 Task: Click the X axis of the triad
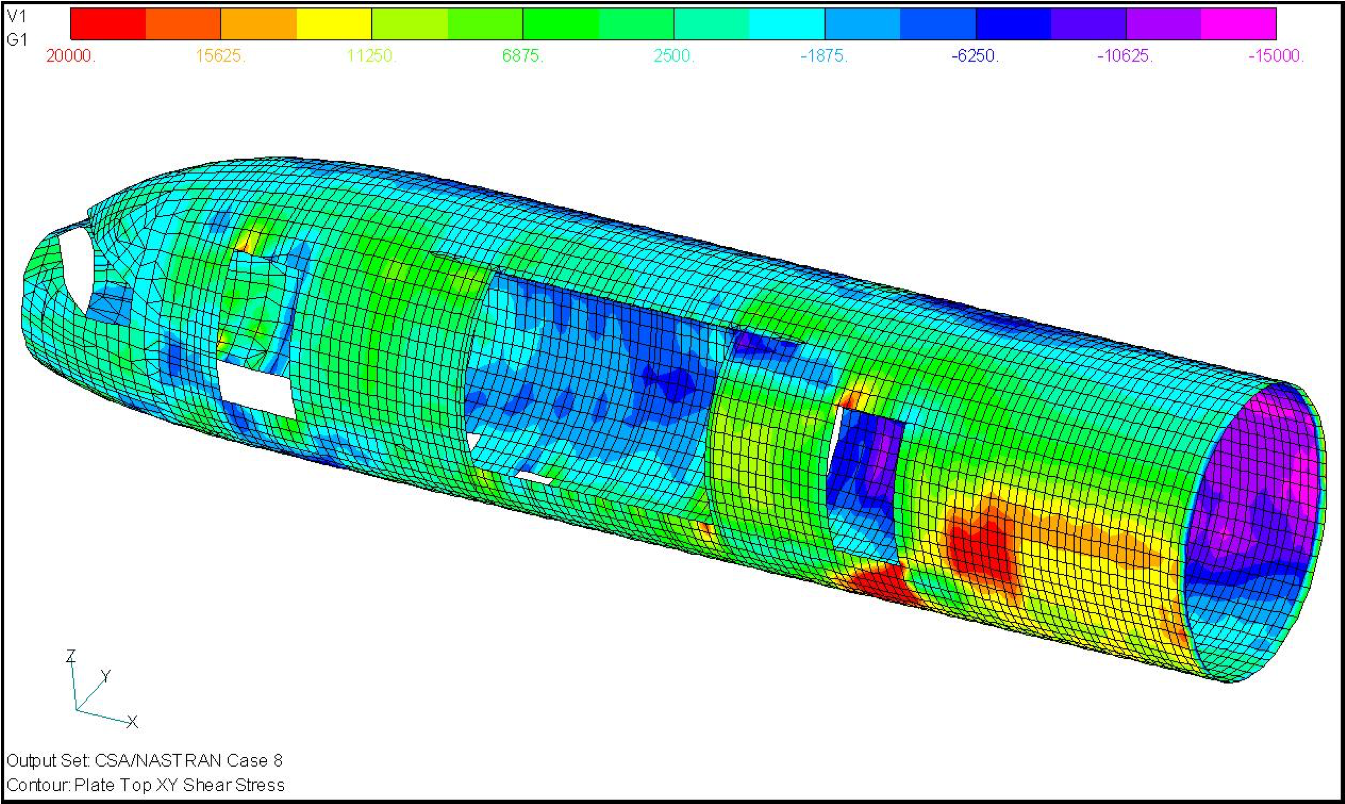click(x=131, y=721)
